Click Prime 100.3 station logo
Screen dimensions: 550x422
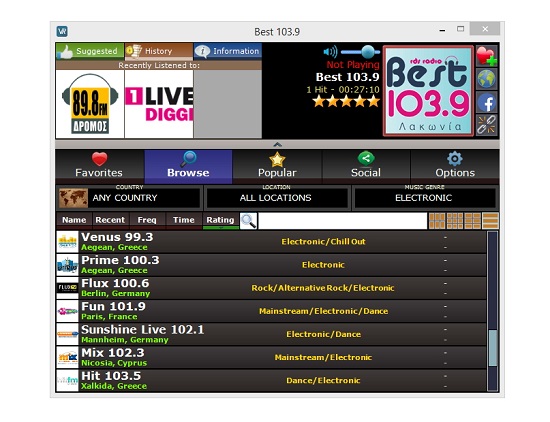[x=67, y=265]
